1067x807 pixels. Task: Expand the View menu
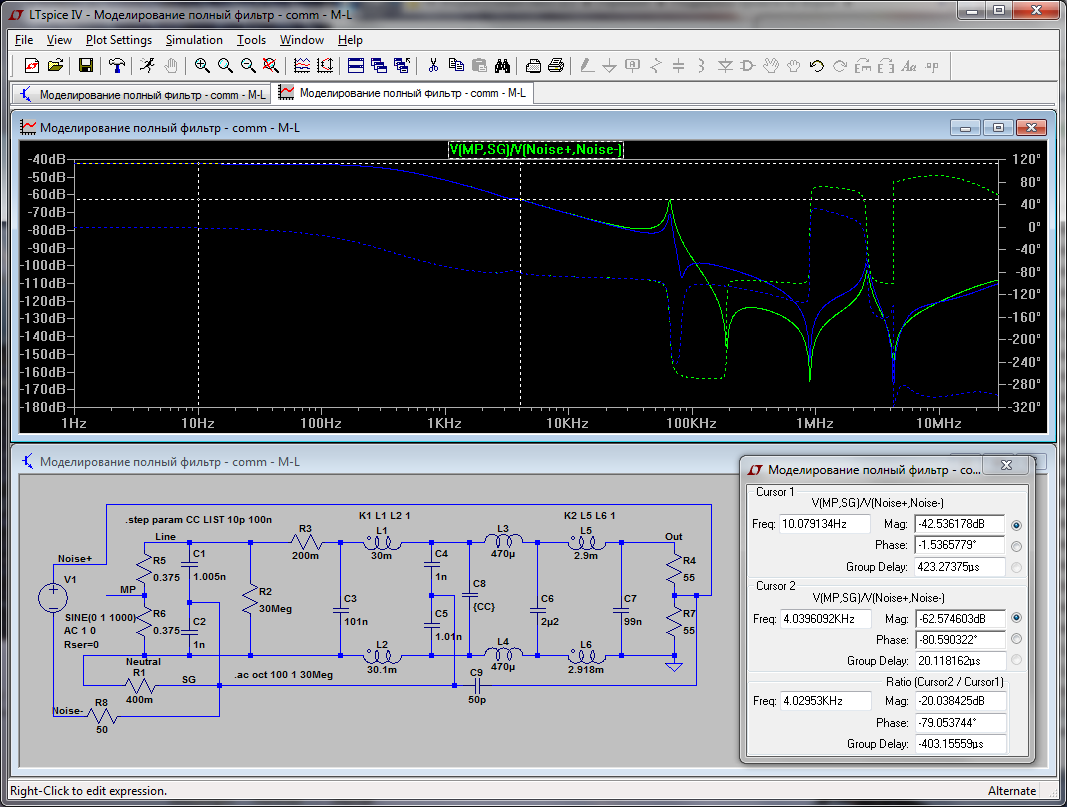point(59,40)
